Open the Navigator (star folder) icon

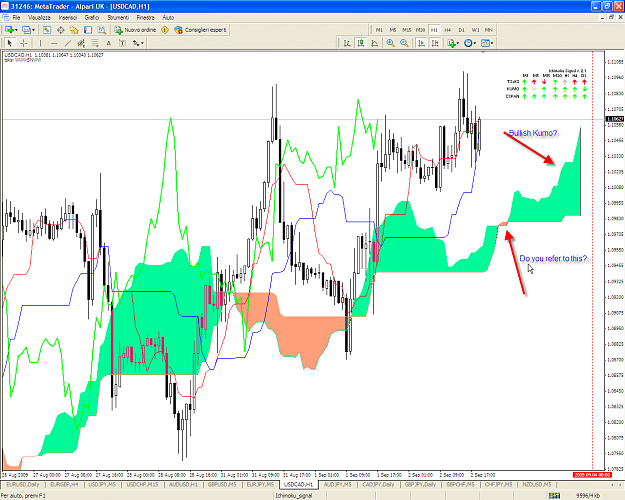[74, 30]
